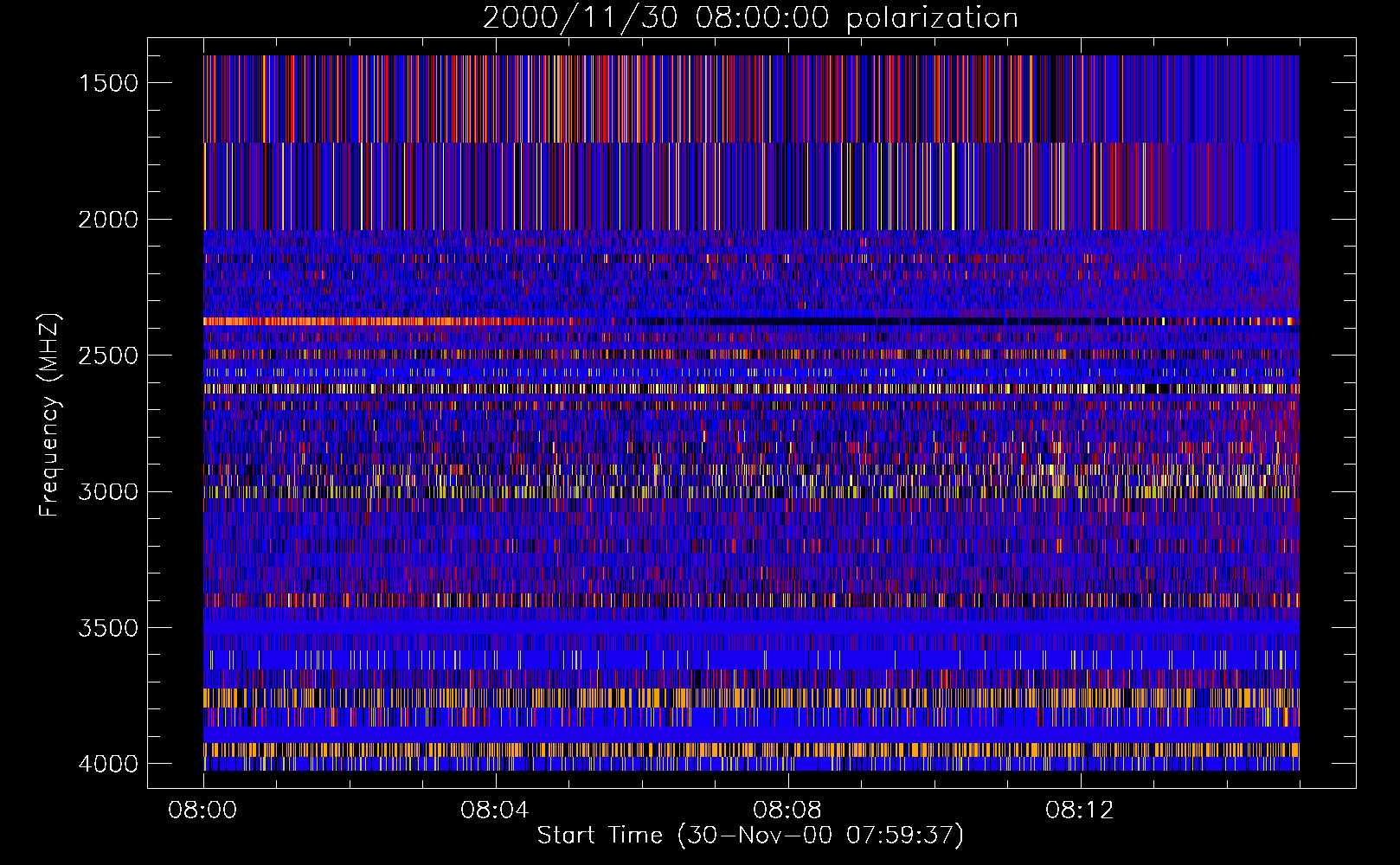Click the 08:04 time axis label

coord(495,811)
